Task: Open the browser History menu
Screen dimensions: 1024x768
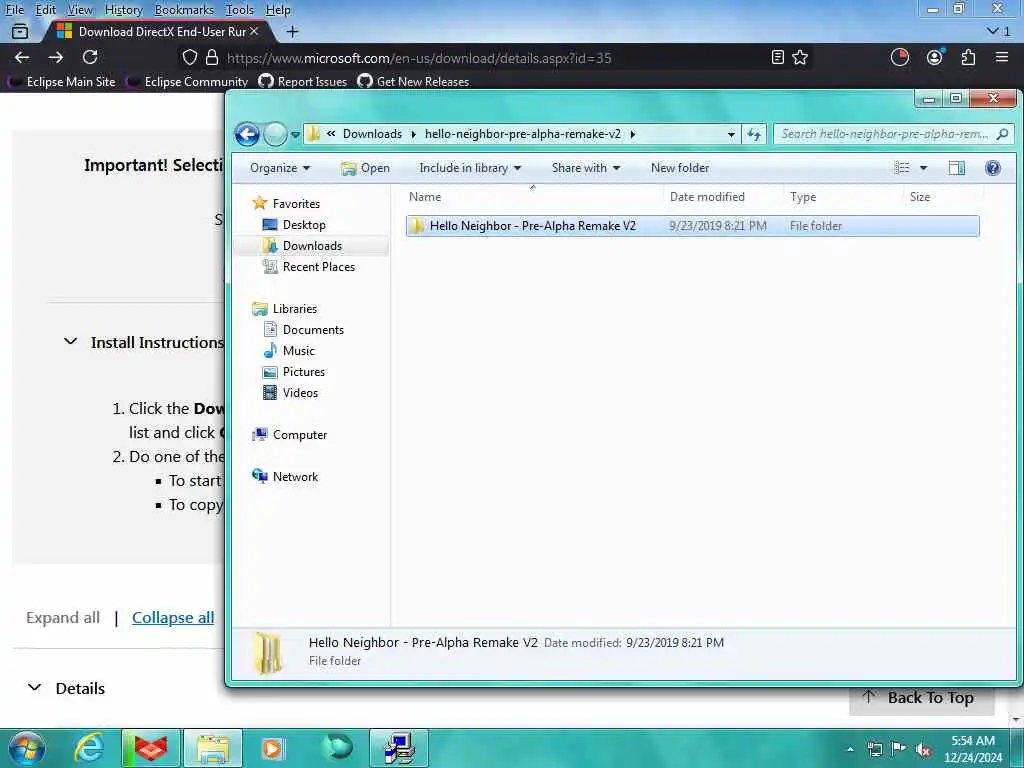Action: coord(123,10)
